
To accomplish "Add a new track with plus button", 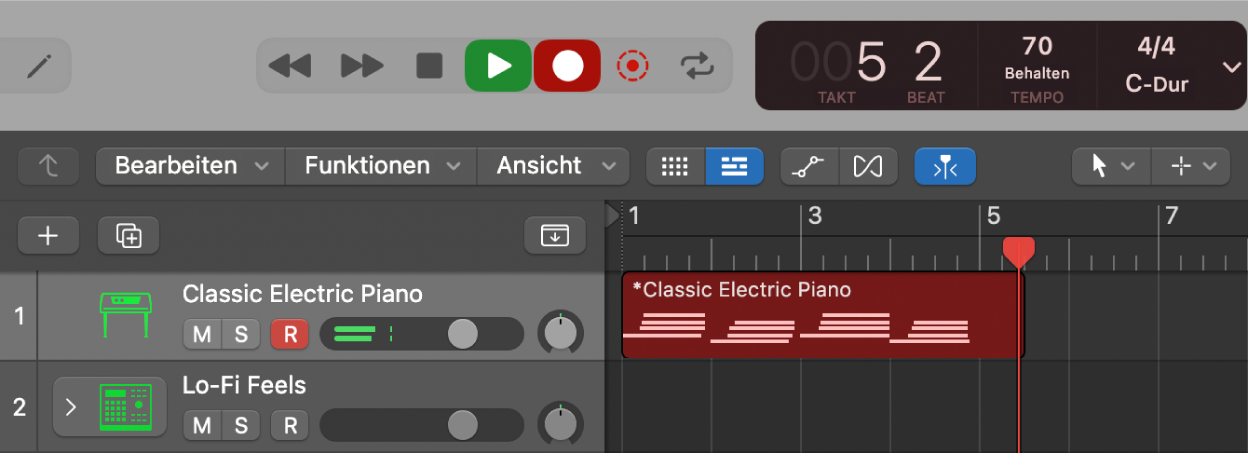I will click(48, 235).
